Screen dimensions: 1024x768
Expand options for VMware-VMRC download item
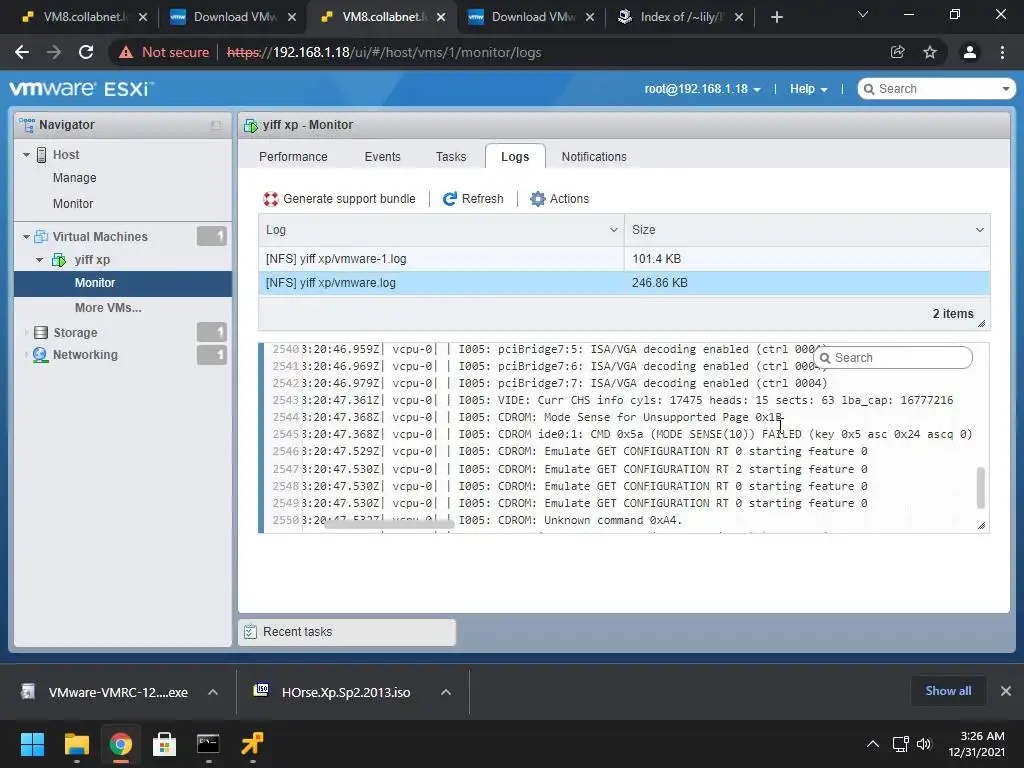213,692
